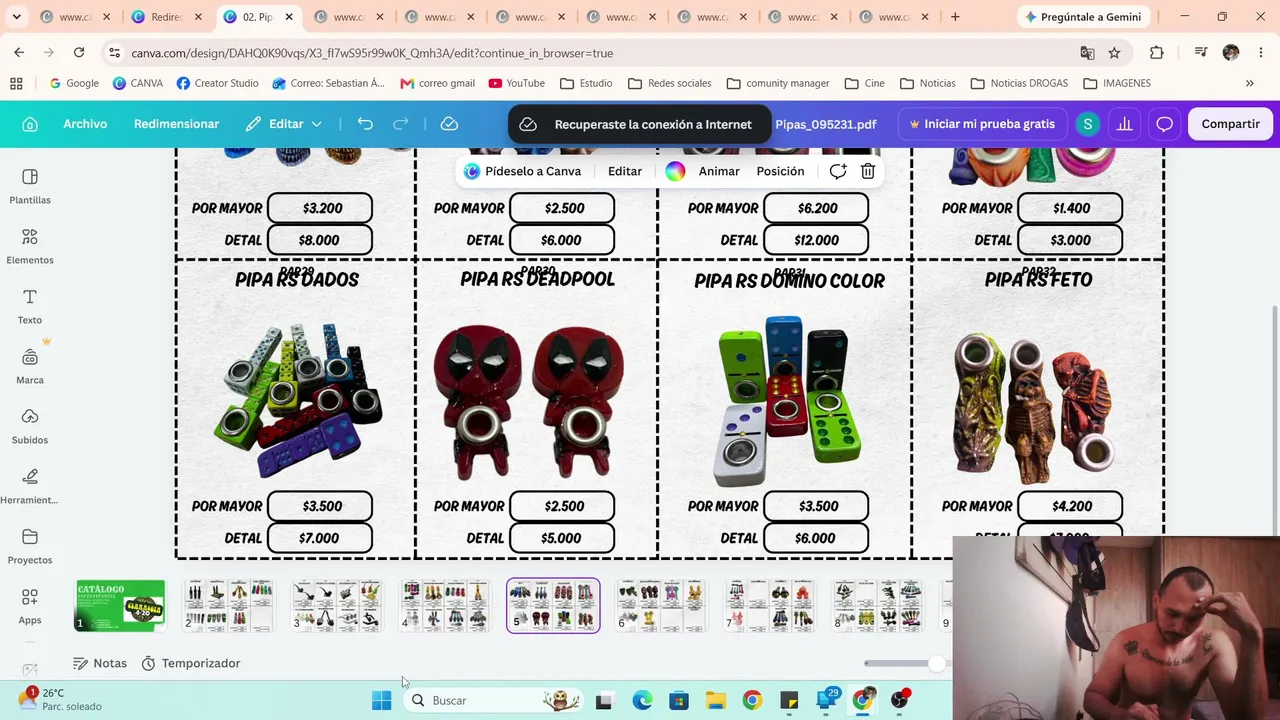Expand the Chrome tab search dropdown

tap(16, 17)
